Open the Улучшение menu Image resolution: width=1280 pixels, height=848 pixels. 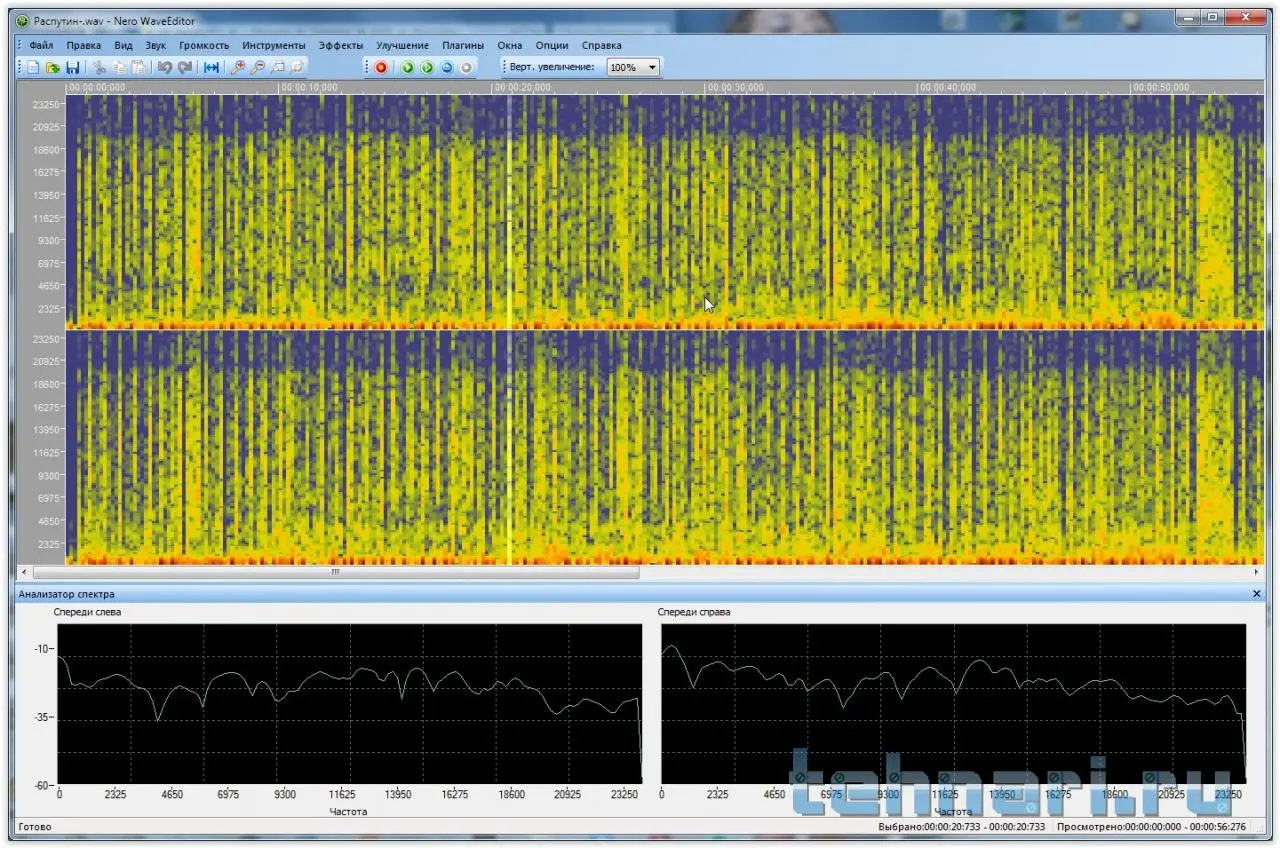click(x=402, y=45)
